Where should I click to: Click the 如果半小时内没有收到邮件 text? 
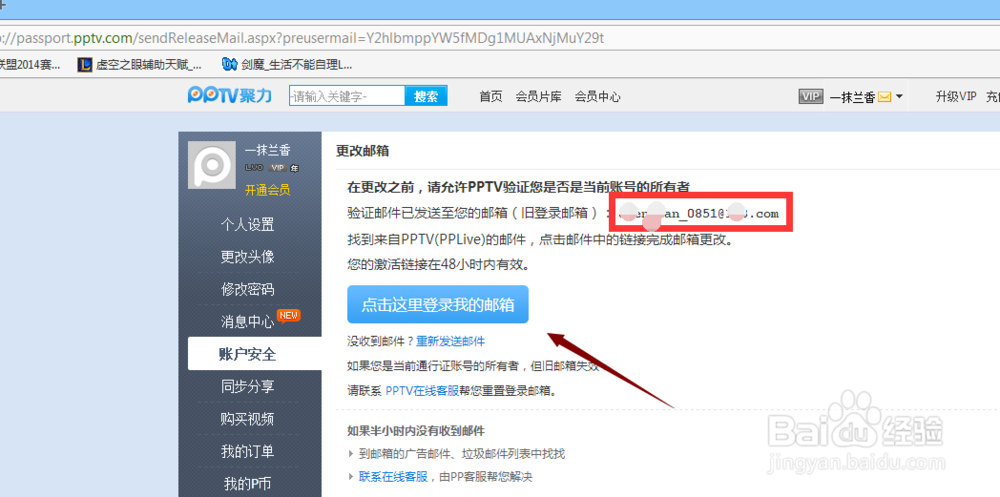tap(416, 431)
